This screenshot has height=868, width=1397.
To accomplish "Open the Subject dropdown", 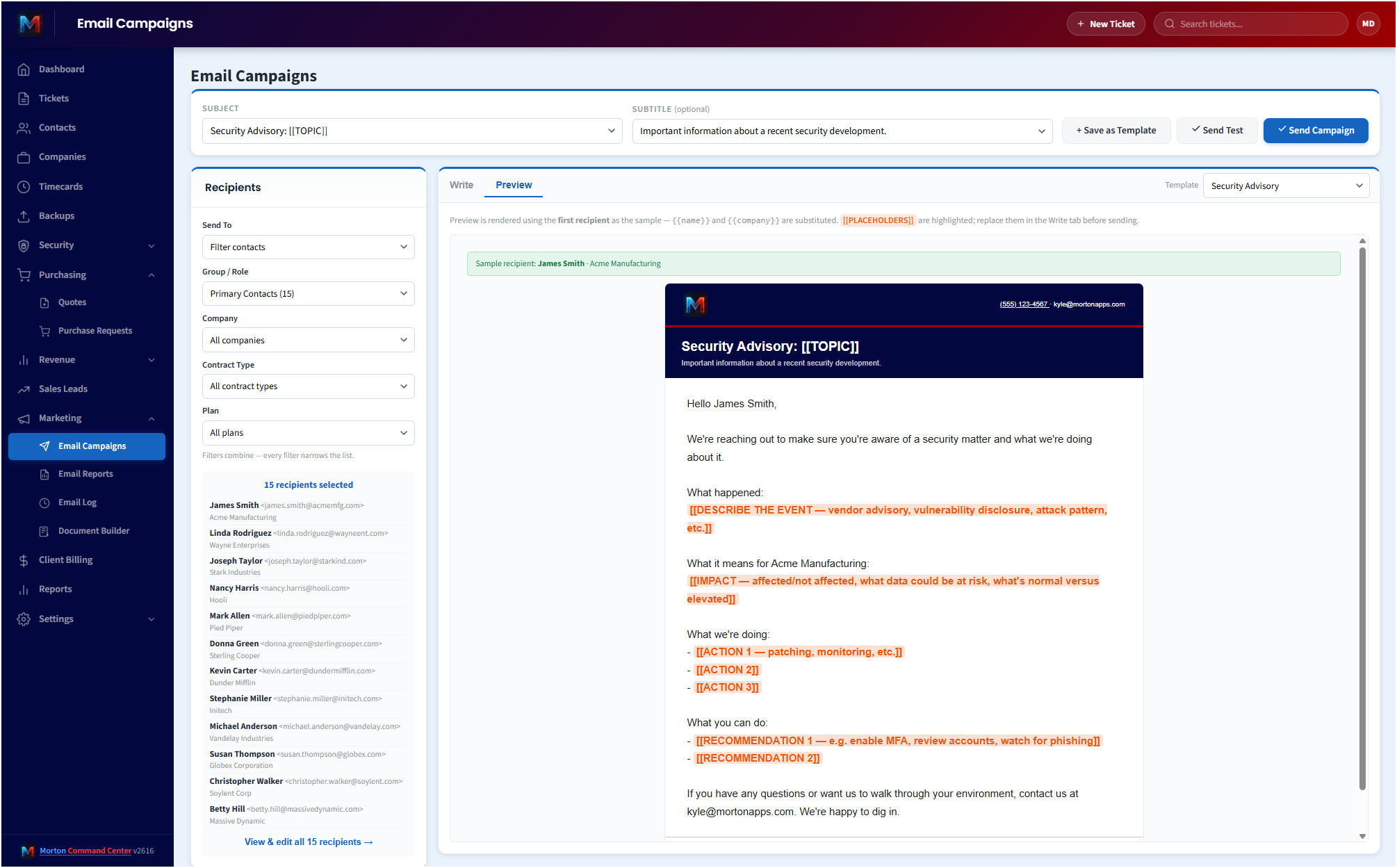I will pos(412,131).
